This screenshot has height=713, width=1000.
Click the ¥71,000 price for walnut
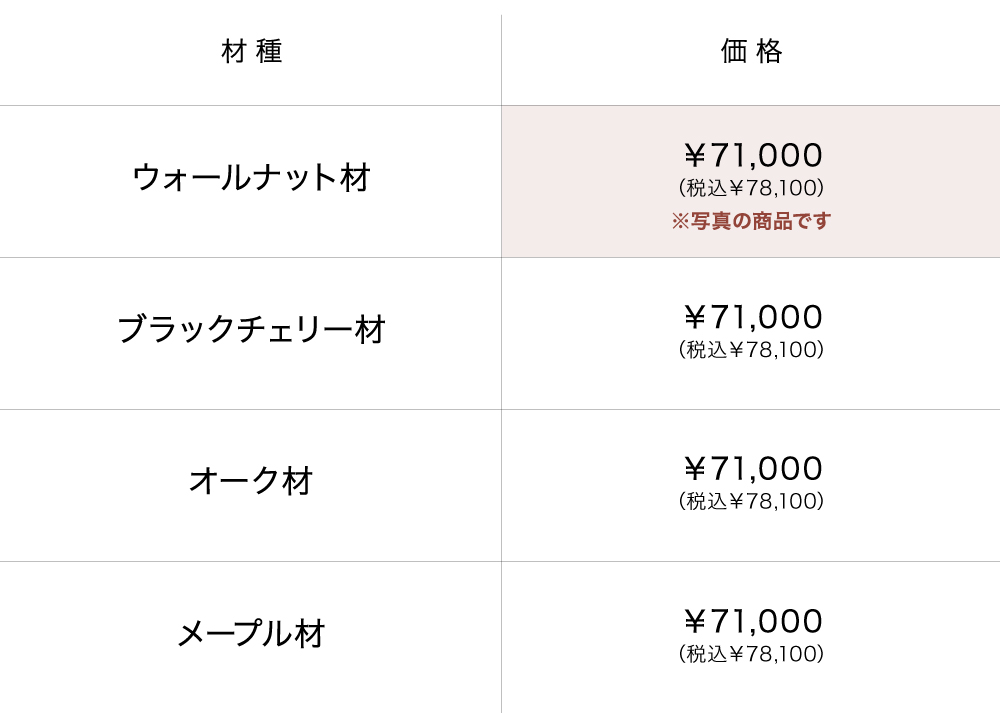pos(752,155)
